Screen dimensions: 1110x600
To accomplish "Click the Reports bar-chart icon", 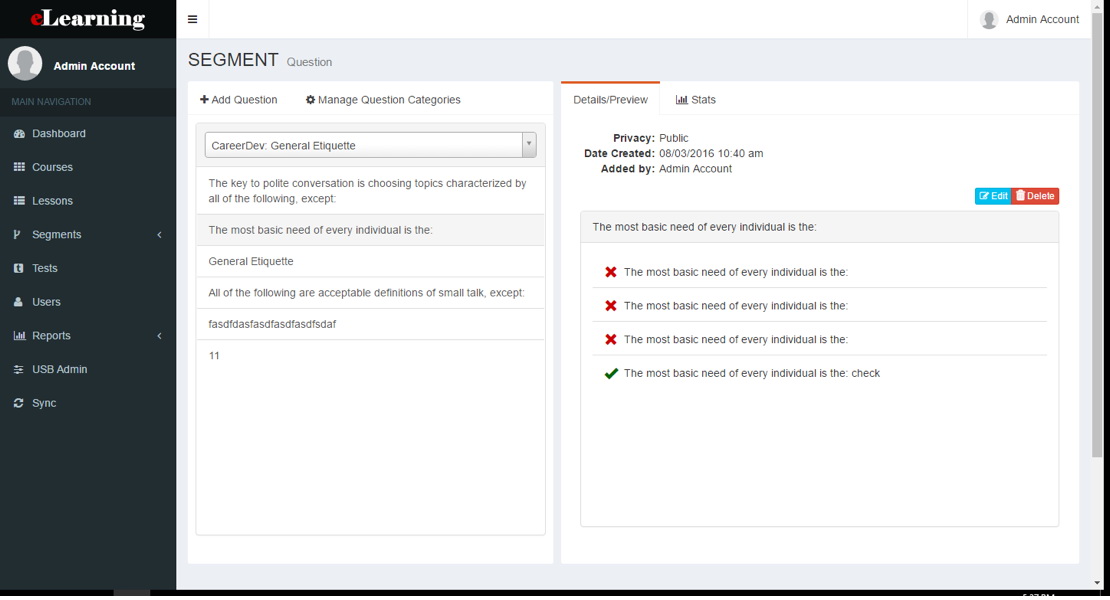I will coord(21,335).
